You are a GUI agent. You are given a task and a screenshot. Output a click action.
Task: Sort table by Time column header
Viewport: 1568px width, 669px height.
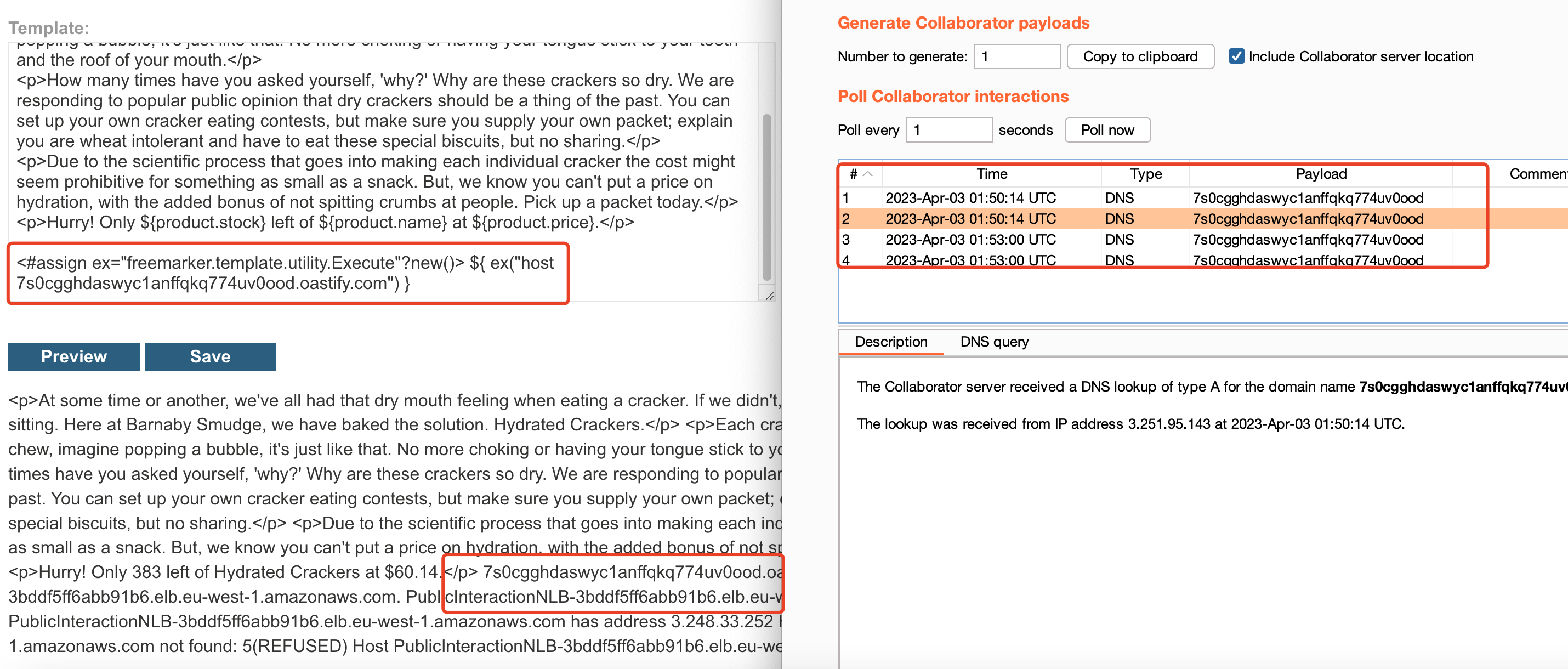pos(992,174)
